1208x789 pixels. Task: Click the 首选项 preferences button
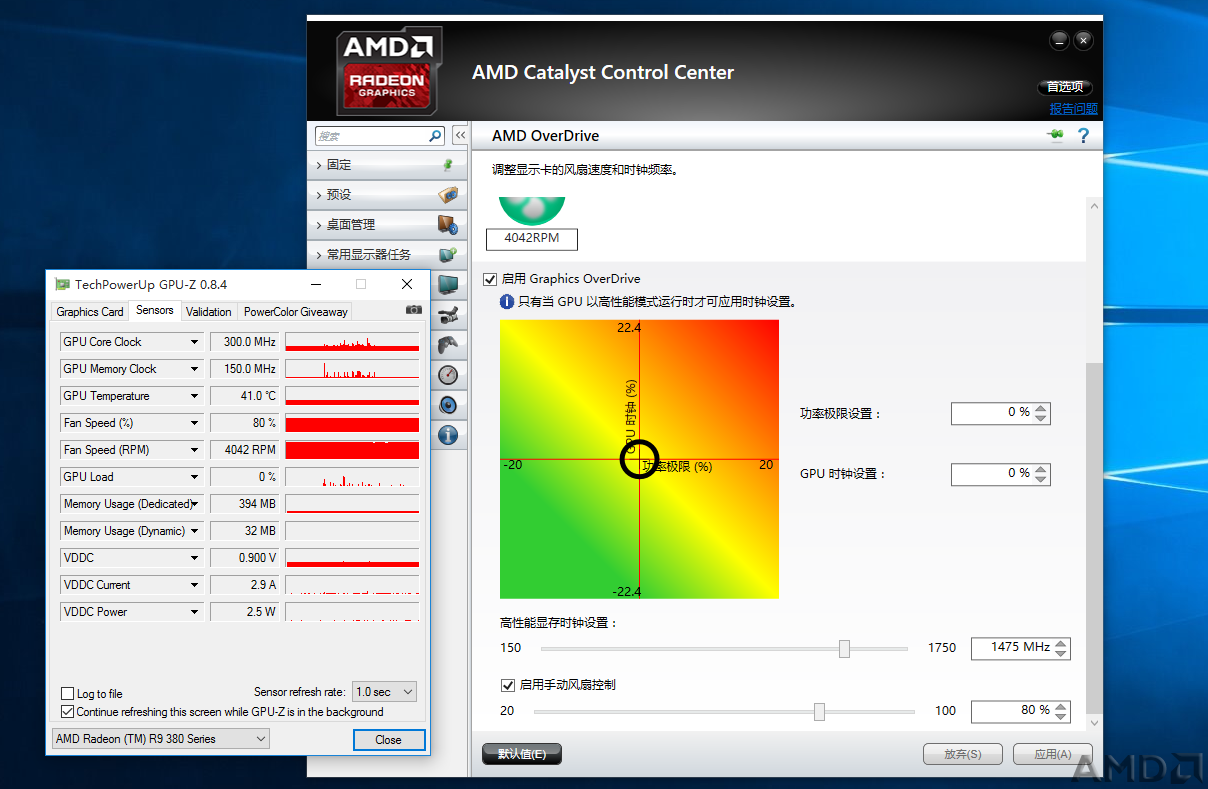1066,87
